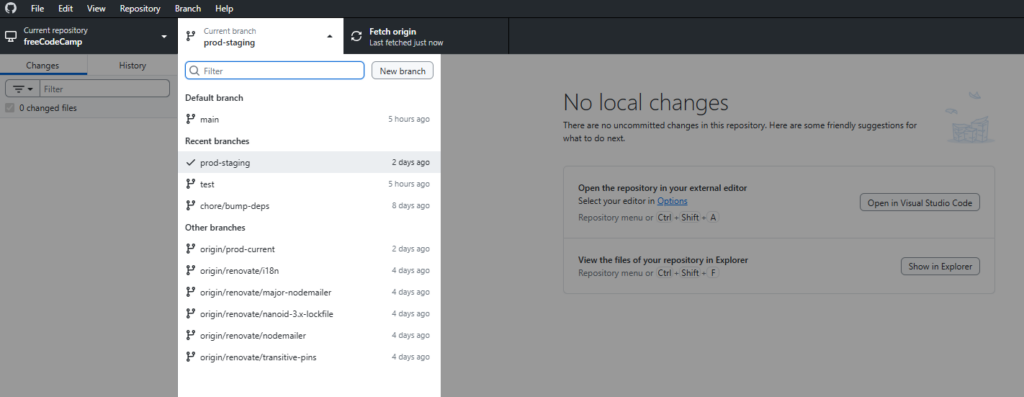The height and width of the screenshot is (397, 1024).
Task: Click branch icon next to origin/prod-current
Action: coord(190,249)
